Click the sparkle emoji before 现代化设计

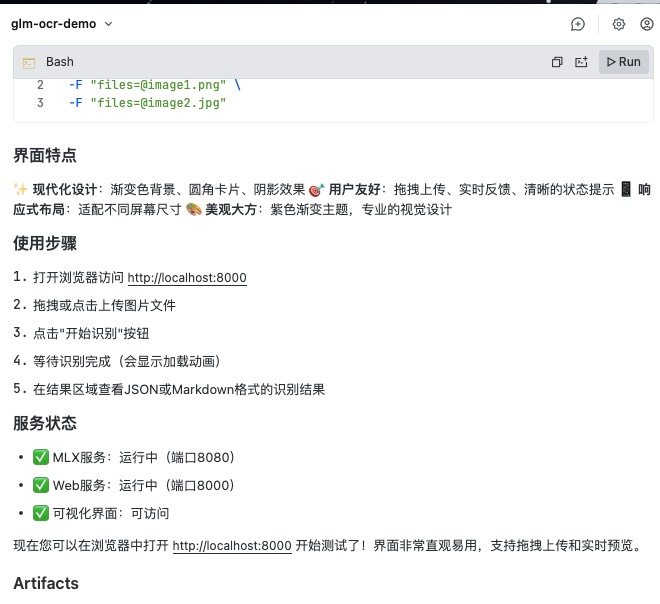click(x=20, y=190)
